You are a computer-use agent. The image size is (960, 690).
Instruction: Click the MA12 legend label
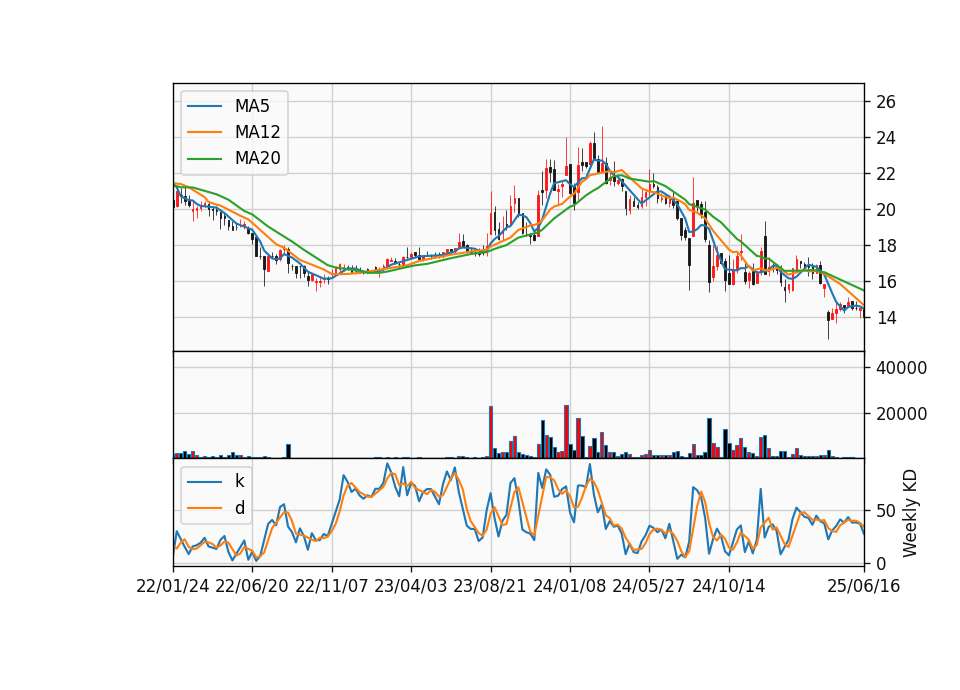coord(257,132)
